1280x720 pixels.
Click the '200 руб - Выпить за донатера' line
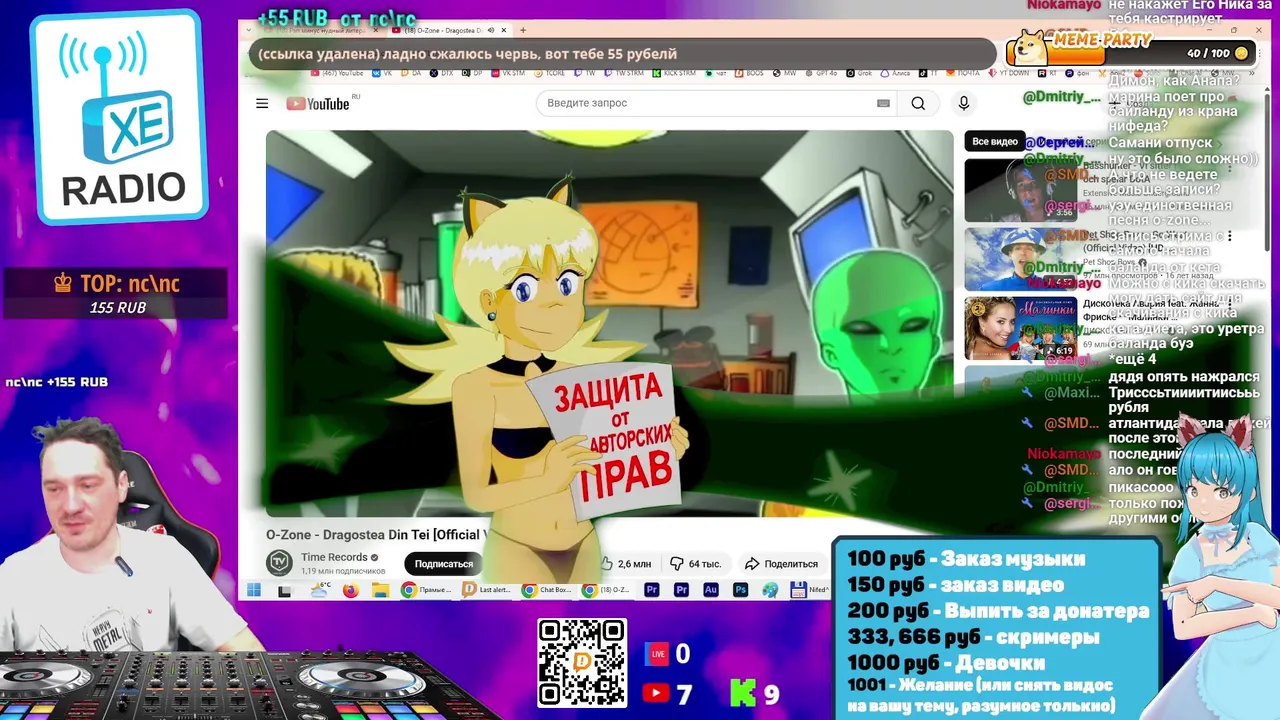[998, 611]
